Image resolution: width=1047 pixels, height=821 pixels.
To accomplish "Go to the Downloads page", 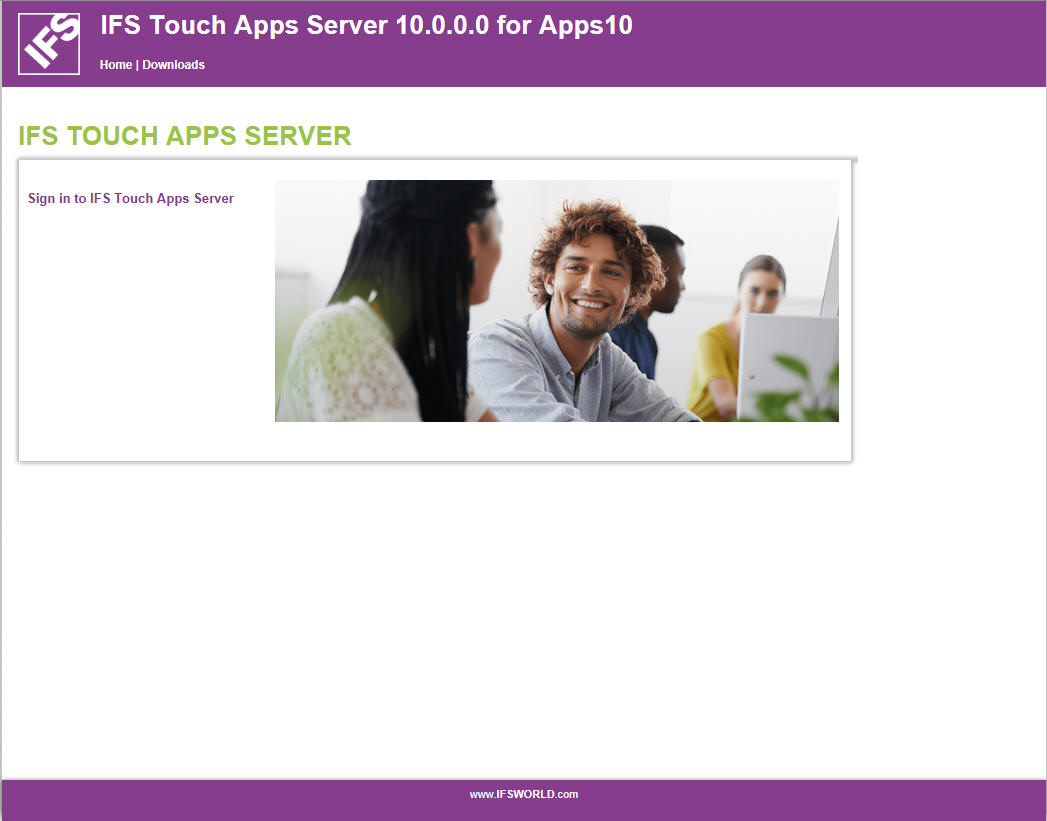I will pos(173,65).
